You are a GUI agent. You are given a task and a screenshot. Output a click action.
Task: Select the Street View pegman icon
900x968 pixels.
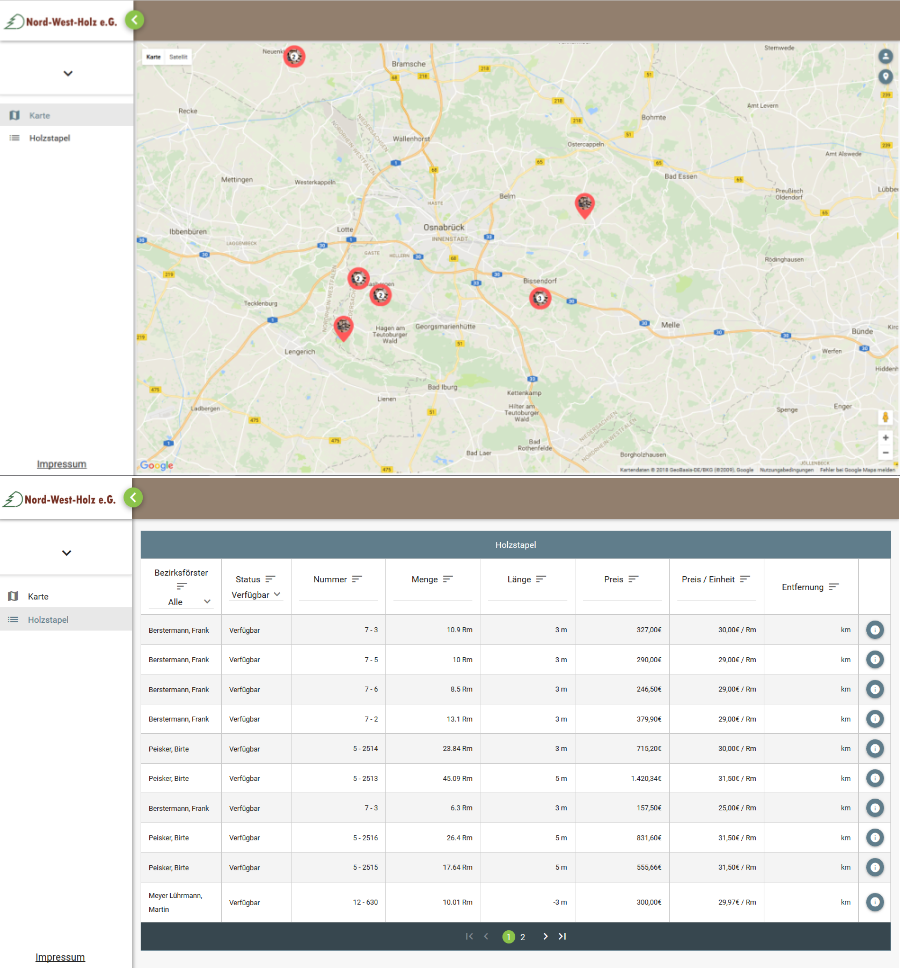pyautogui.click(x=885, y=416)
